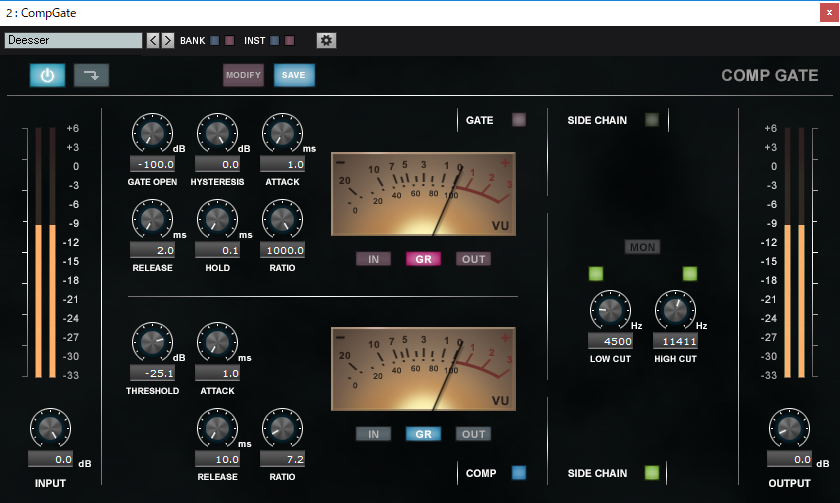Screen dimensions: 840x503
Task: Click the red INST square icon
Action: pyautogui.click(x=289, y=41)
